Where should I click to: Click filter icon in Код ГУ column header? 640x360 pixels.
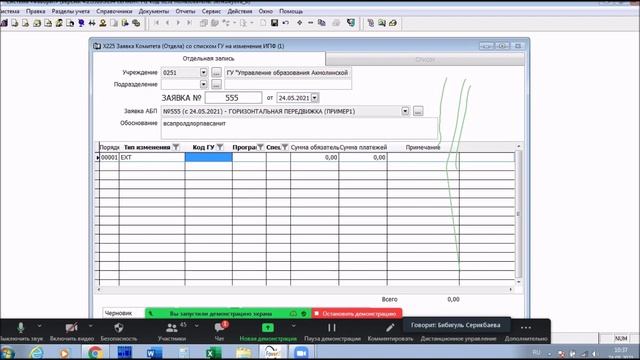pyautogui.click(x=220, y=147)
